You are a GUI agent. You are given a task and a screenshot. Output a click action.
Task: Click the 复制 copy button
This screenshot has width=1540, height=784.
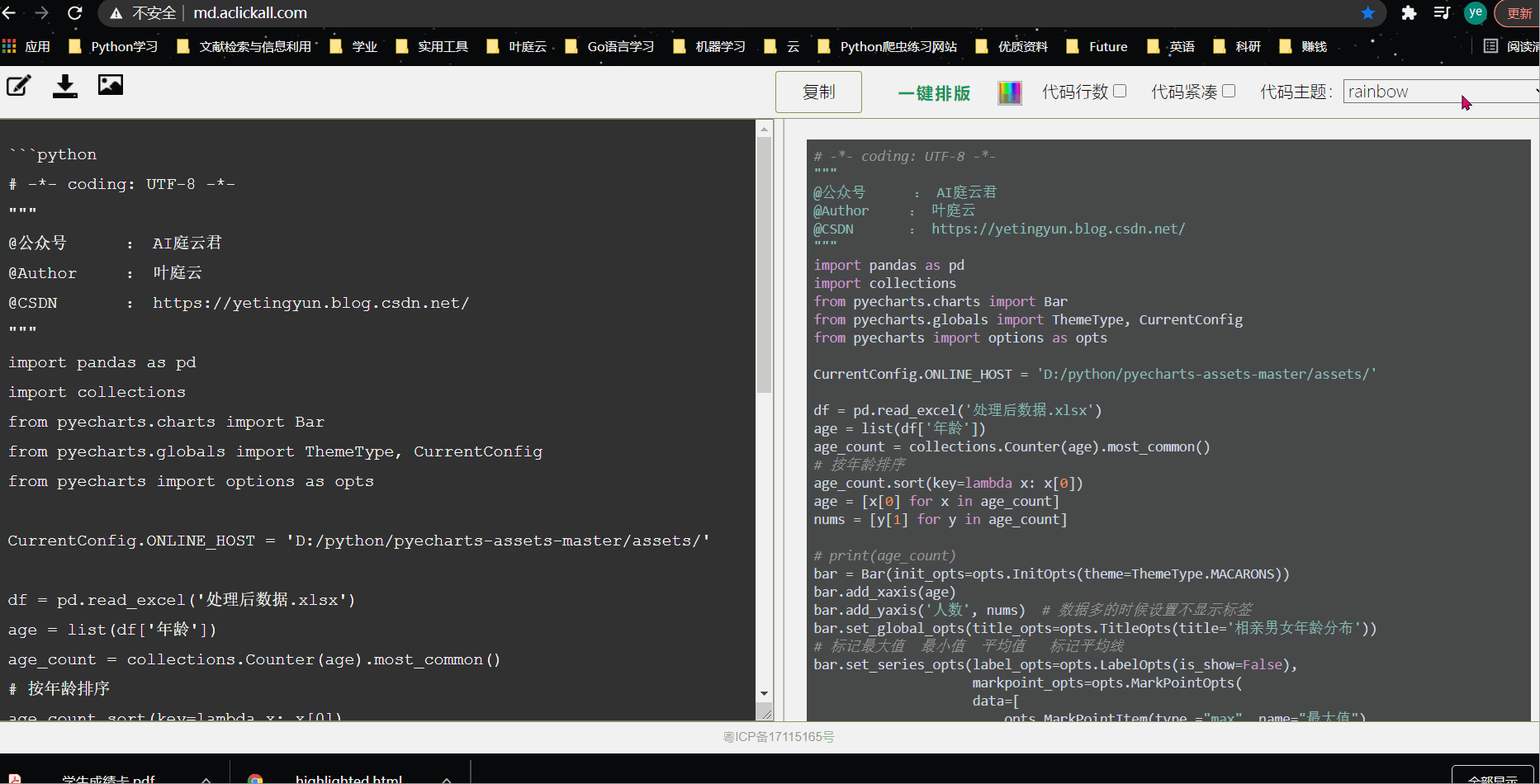(818, 92)
